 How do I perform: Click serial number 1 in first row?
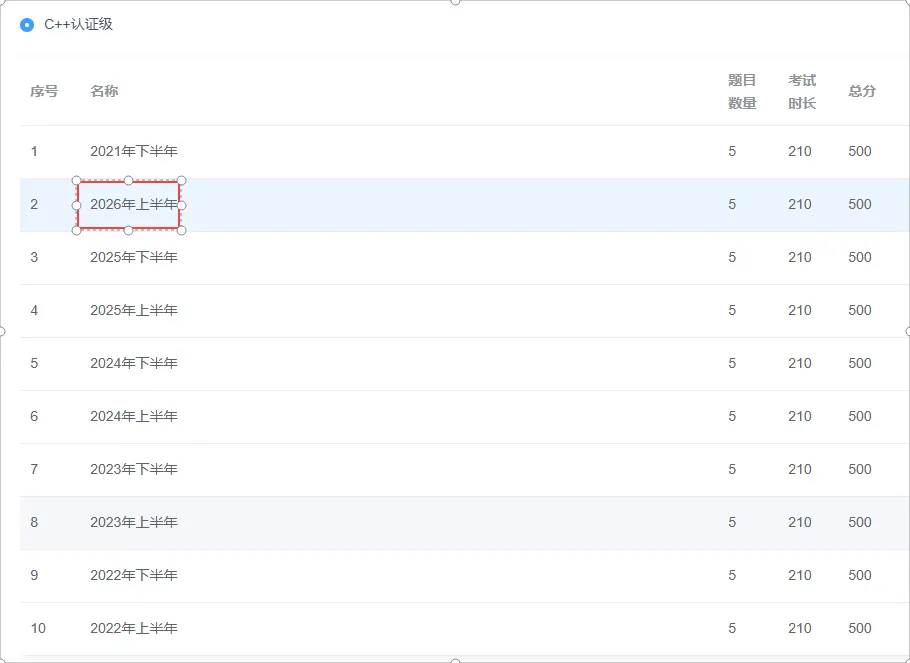point(34,152)
